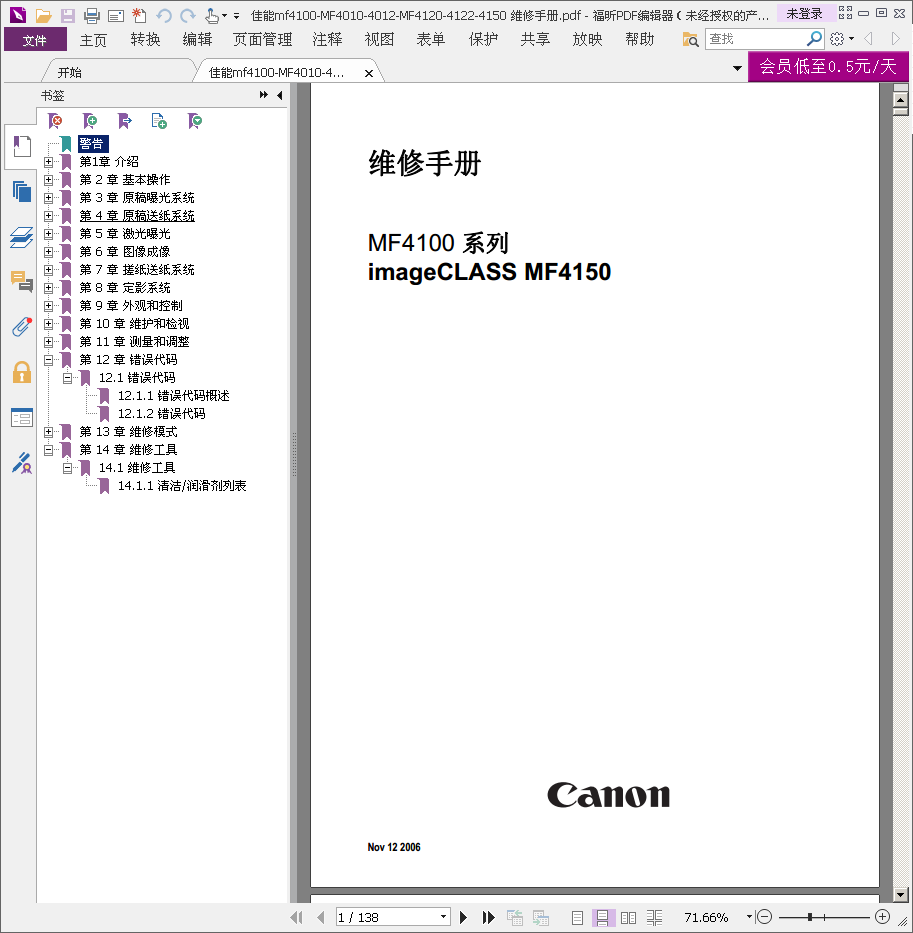Screen dimensions: 913x933
Task: Open file via folder icon in quick toolbar
Action: pos(43,15)
